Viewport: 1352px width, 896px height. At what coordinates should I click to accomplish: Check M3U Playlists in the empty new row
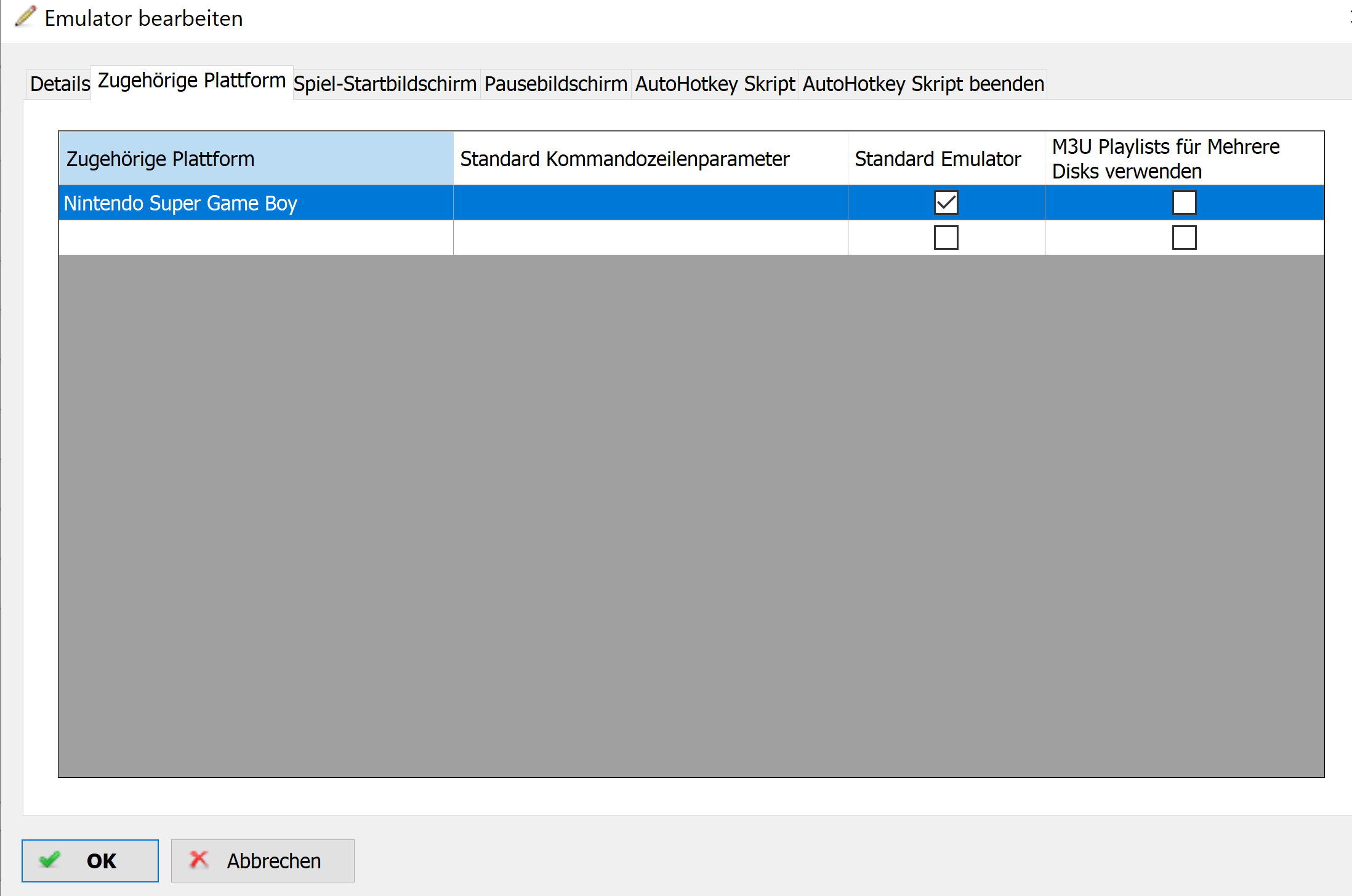pyautogui.click(x=1185, y=238)
